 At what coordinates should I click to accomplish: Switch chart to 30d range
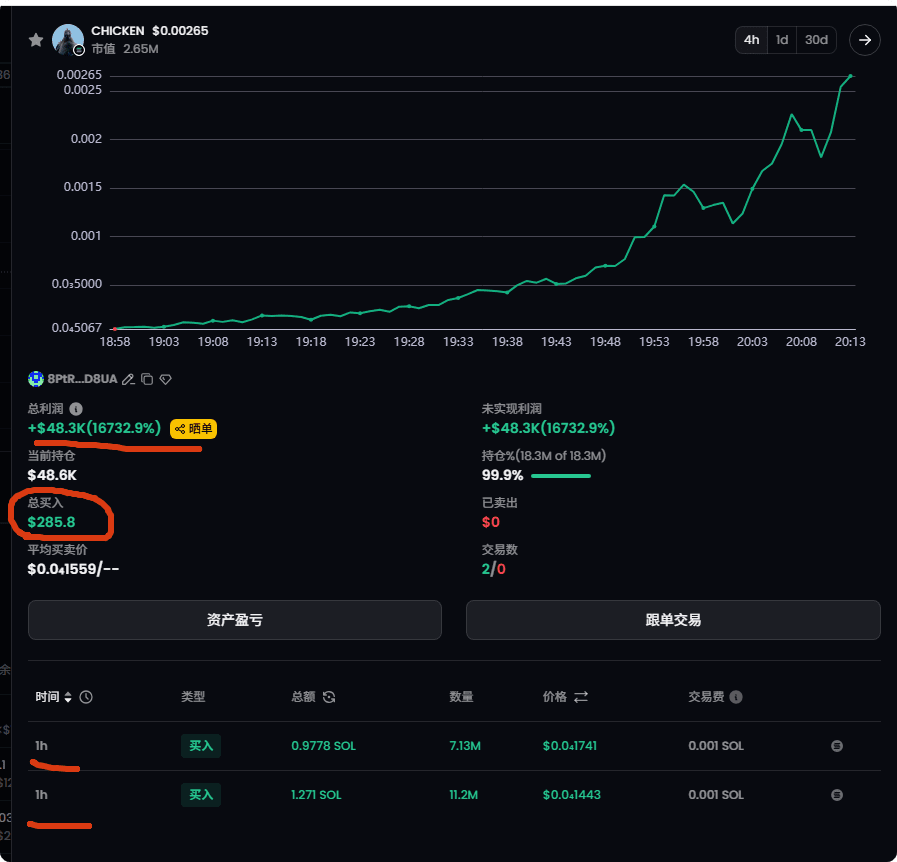(816, 40)
